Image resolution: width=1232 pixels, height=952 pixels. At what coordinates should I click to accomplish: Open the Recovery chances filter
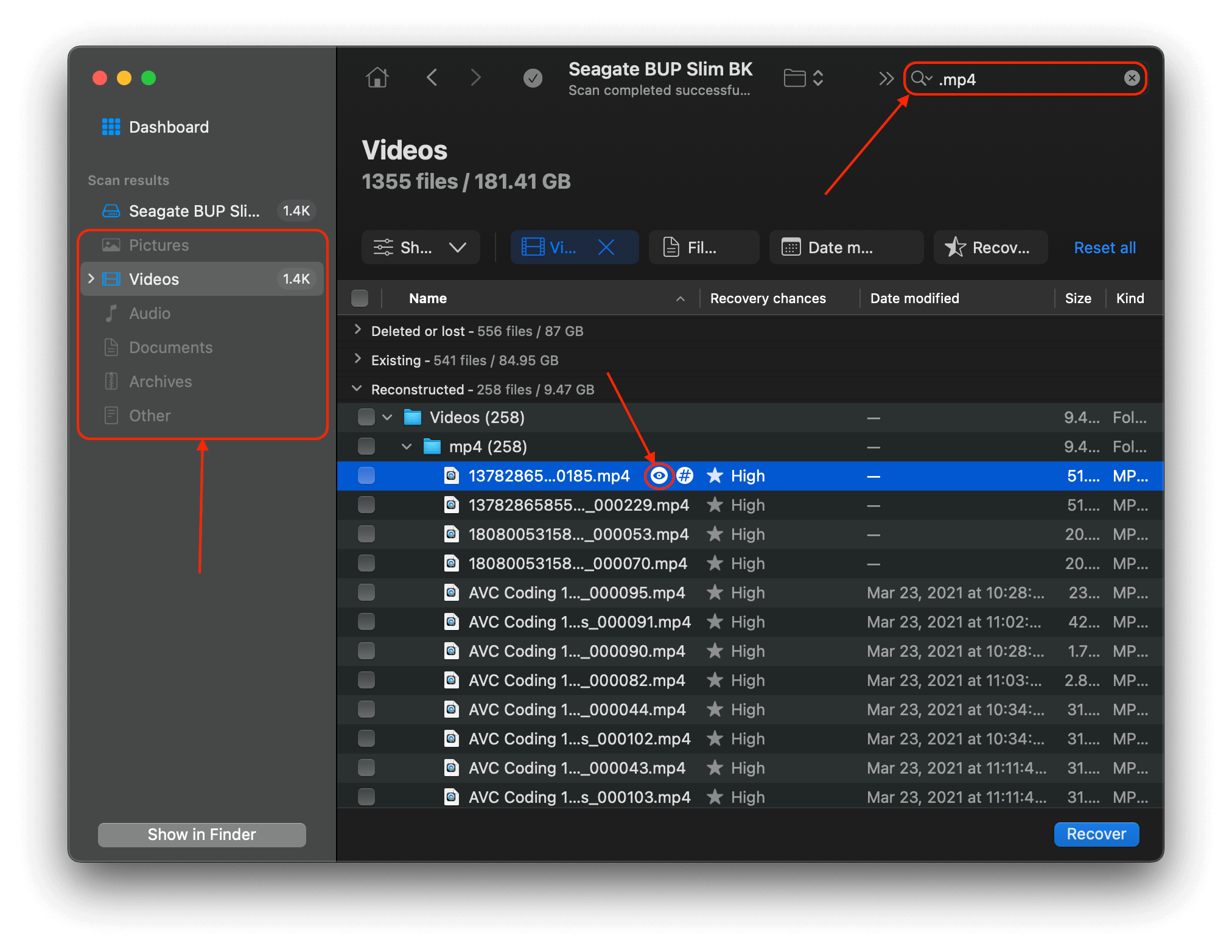click(990, 247)
